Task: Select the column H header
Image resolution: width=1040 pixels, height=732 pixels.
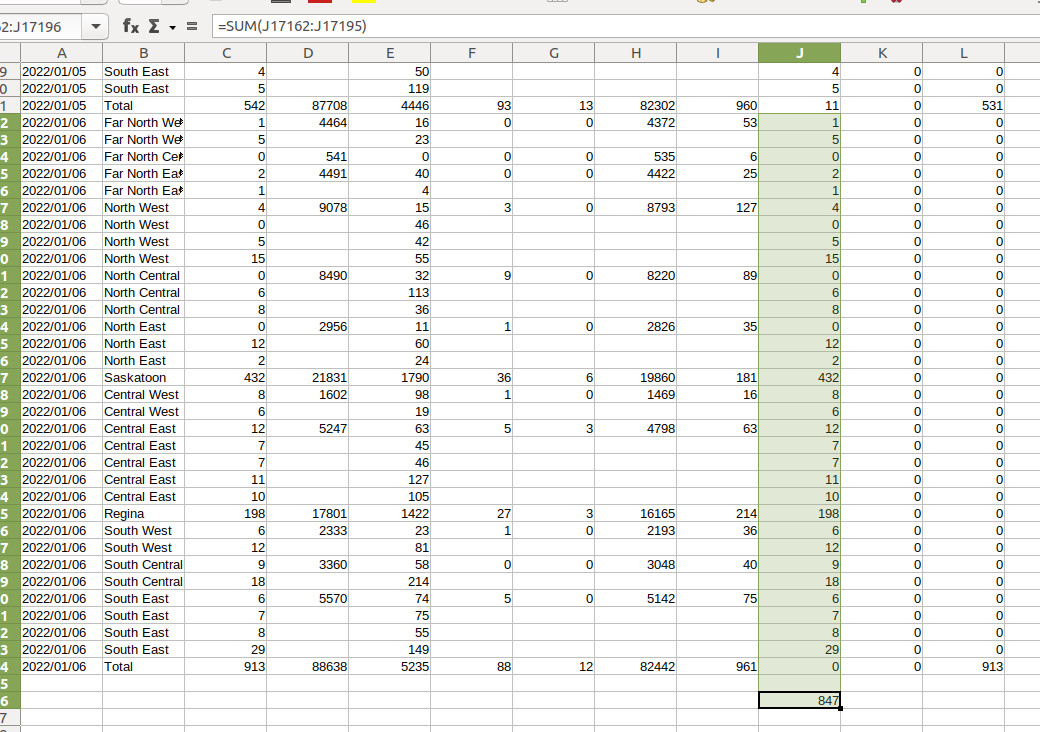Action: click(x=636, y=54)
